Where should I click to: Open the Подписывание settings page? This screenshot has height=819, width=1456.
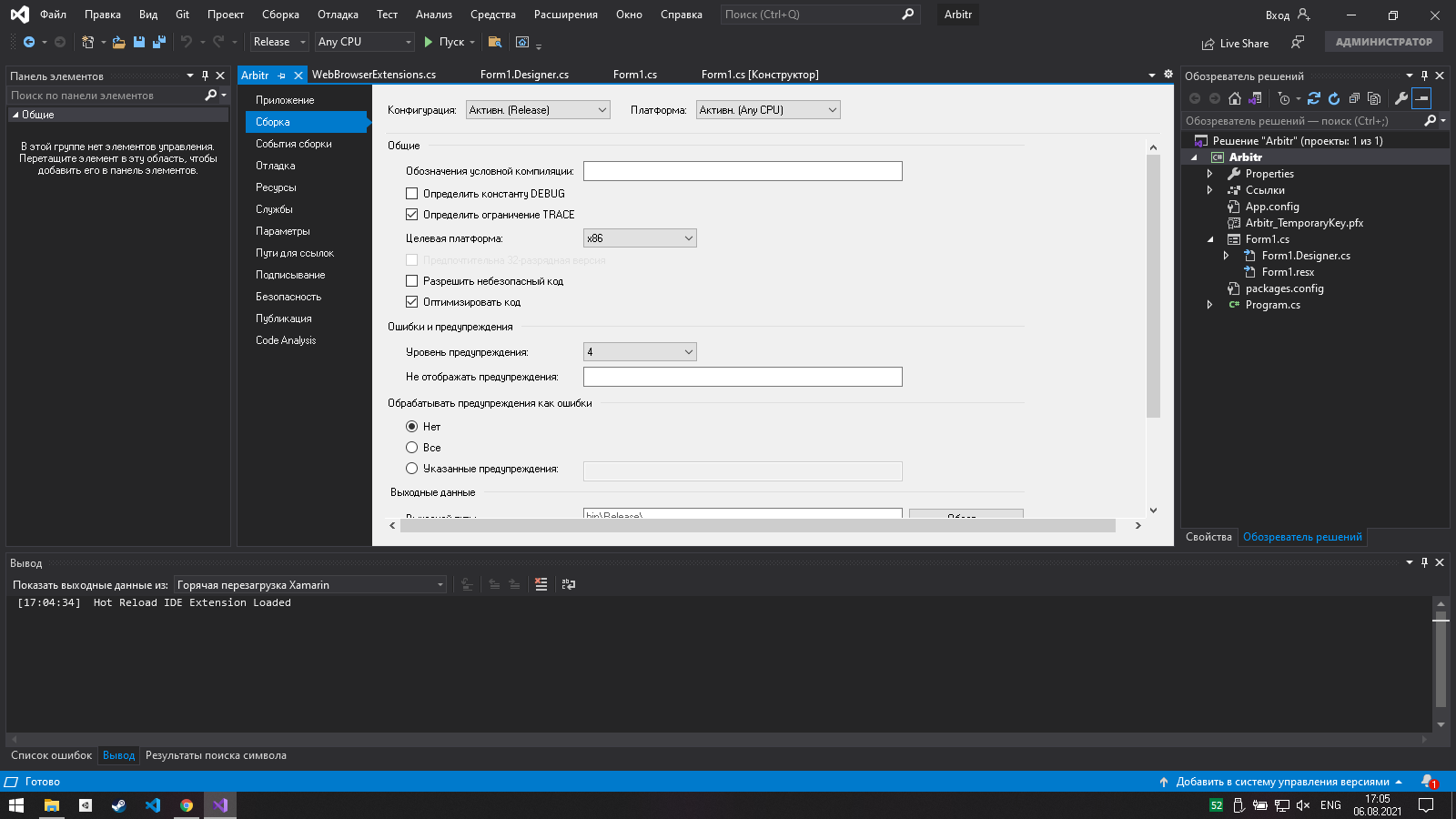pos(290,275)
